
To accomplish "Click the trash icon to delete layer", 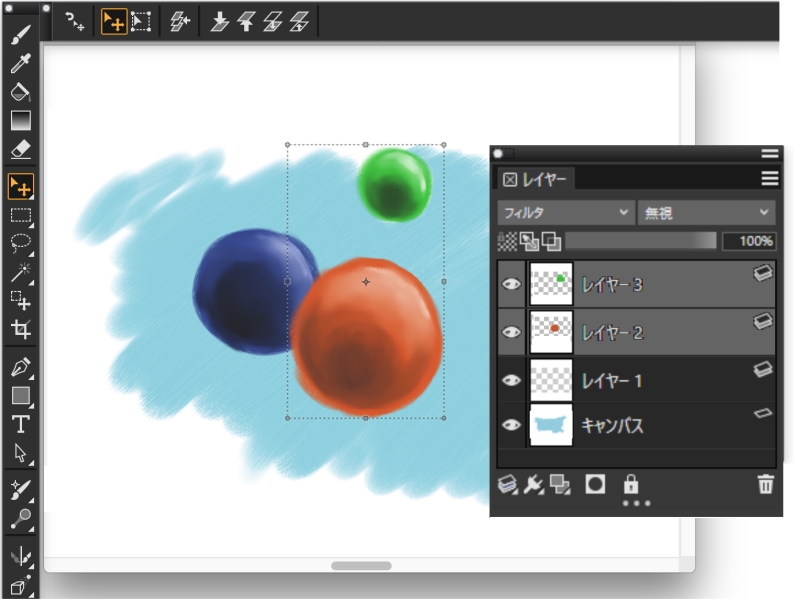I will pos(765,485).
